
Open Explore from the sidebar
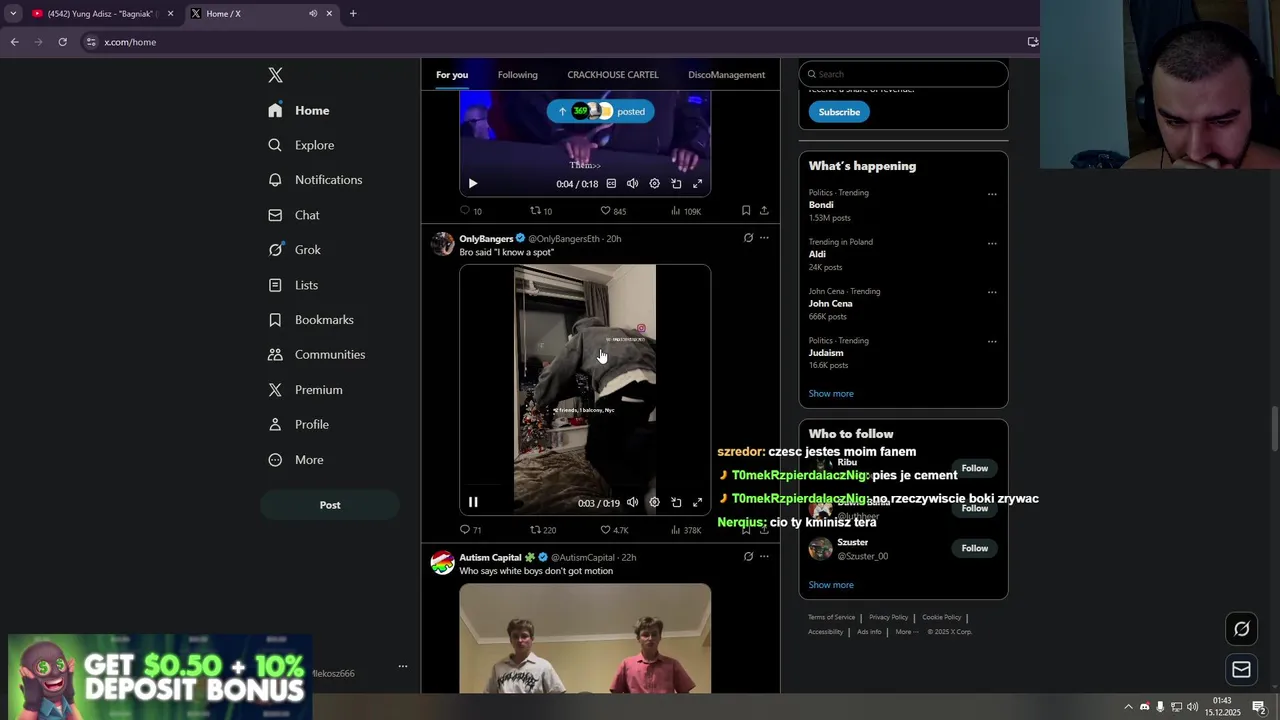pos(301,145)
